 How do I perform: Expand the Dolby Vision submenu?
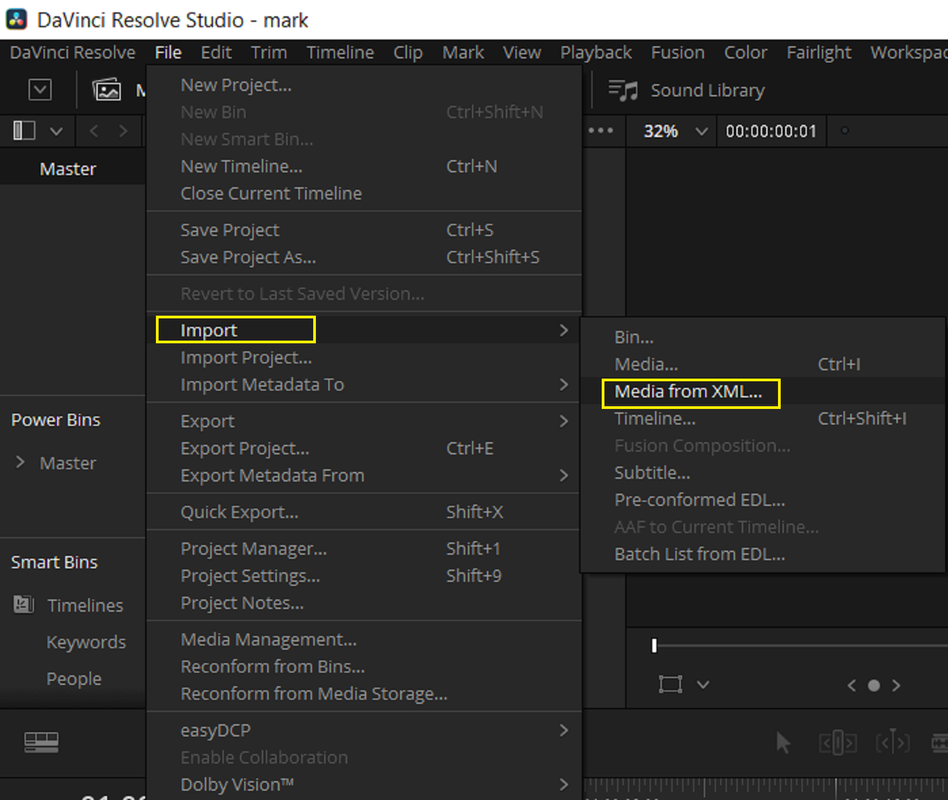click(x=563, y=784)
